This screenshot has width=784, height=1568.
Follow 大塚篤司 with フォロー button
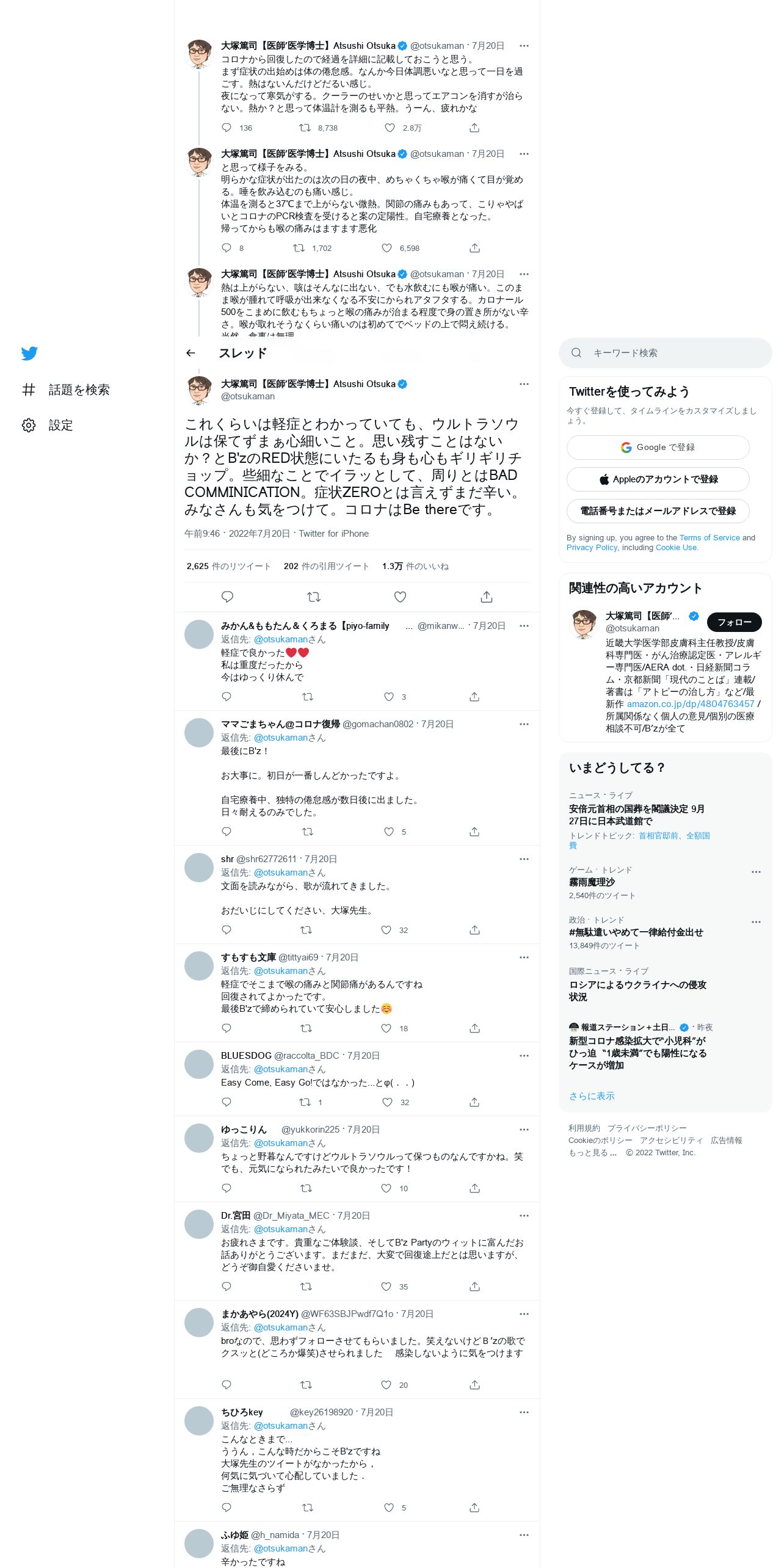[x=735, y=622]
